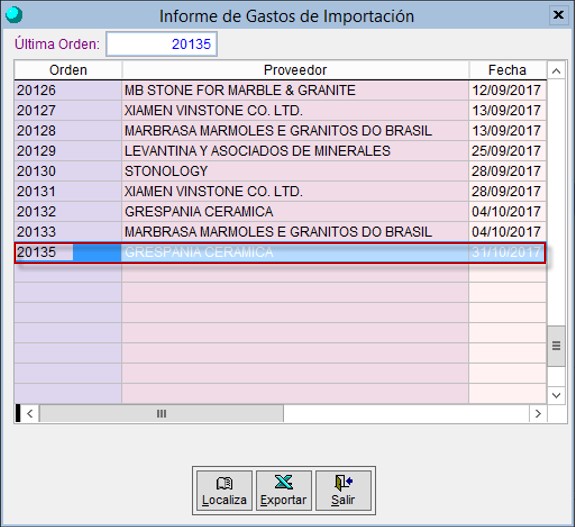The image size is (575, 527).
Task: Click the vertical scrollbar down arrow
Action: point(556,395)
